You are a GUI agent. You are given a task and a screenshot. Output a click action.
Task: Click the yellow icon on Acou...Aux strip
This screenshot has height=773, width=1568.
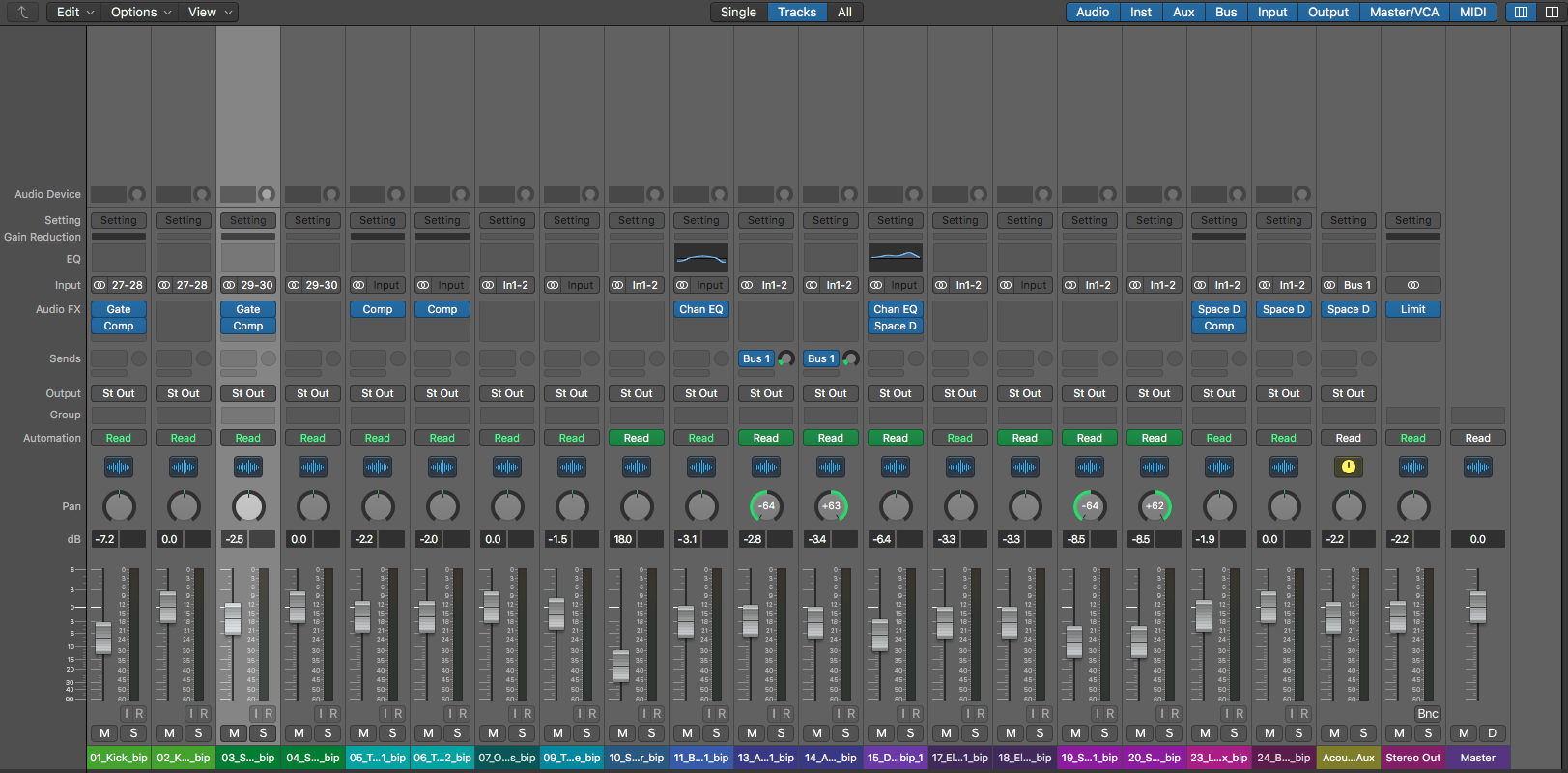point(1348,468)
